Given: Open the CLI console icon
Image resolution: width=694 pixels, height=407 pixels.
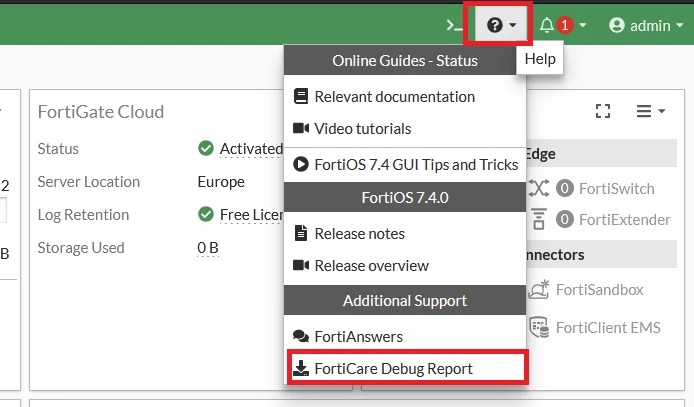Looking at the screenshot, I should tap(455, 25).
